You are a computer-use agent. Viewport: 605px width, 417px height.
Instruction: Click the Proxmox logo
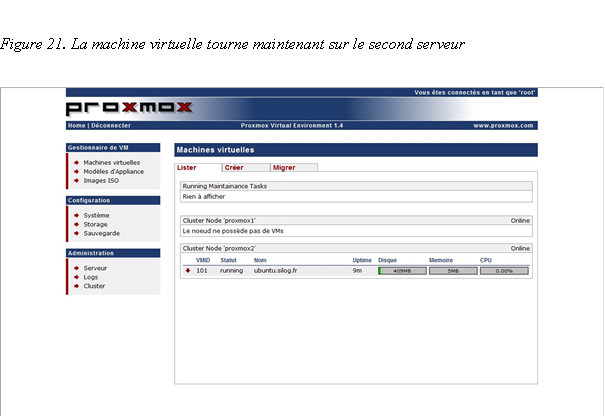[x=129, y=108]
